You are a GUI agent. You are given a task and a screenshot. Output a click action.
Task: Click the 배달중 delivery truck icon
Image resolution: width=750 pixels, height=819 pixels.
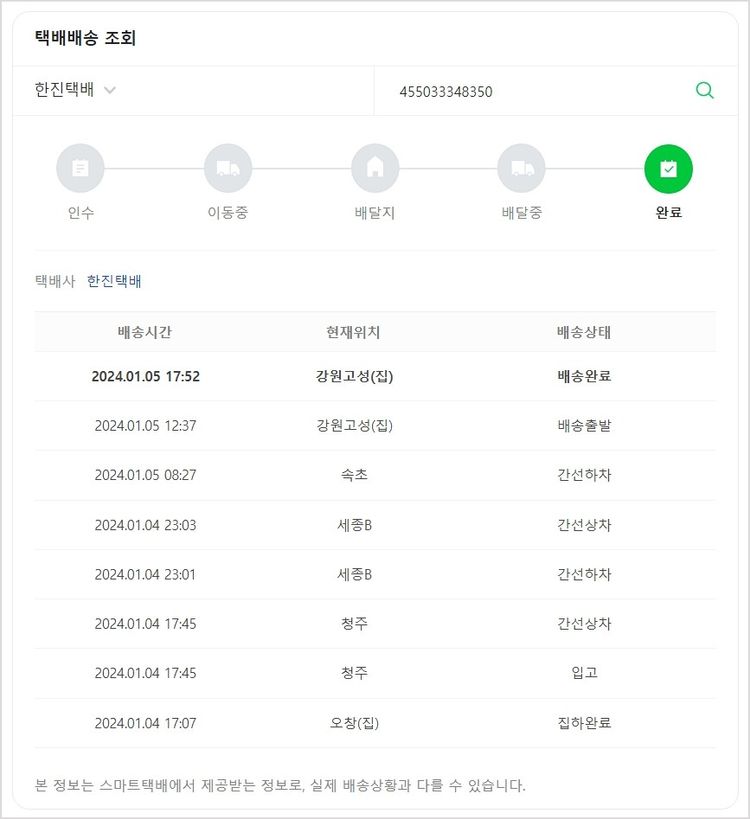pyautogui.click(x=522, y=168)
